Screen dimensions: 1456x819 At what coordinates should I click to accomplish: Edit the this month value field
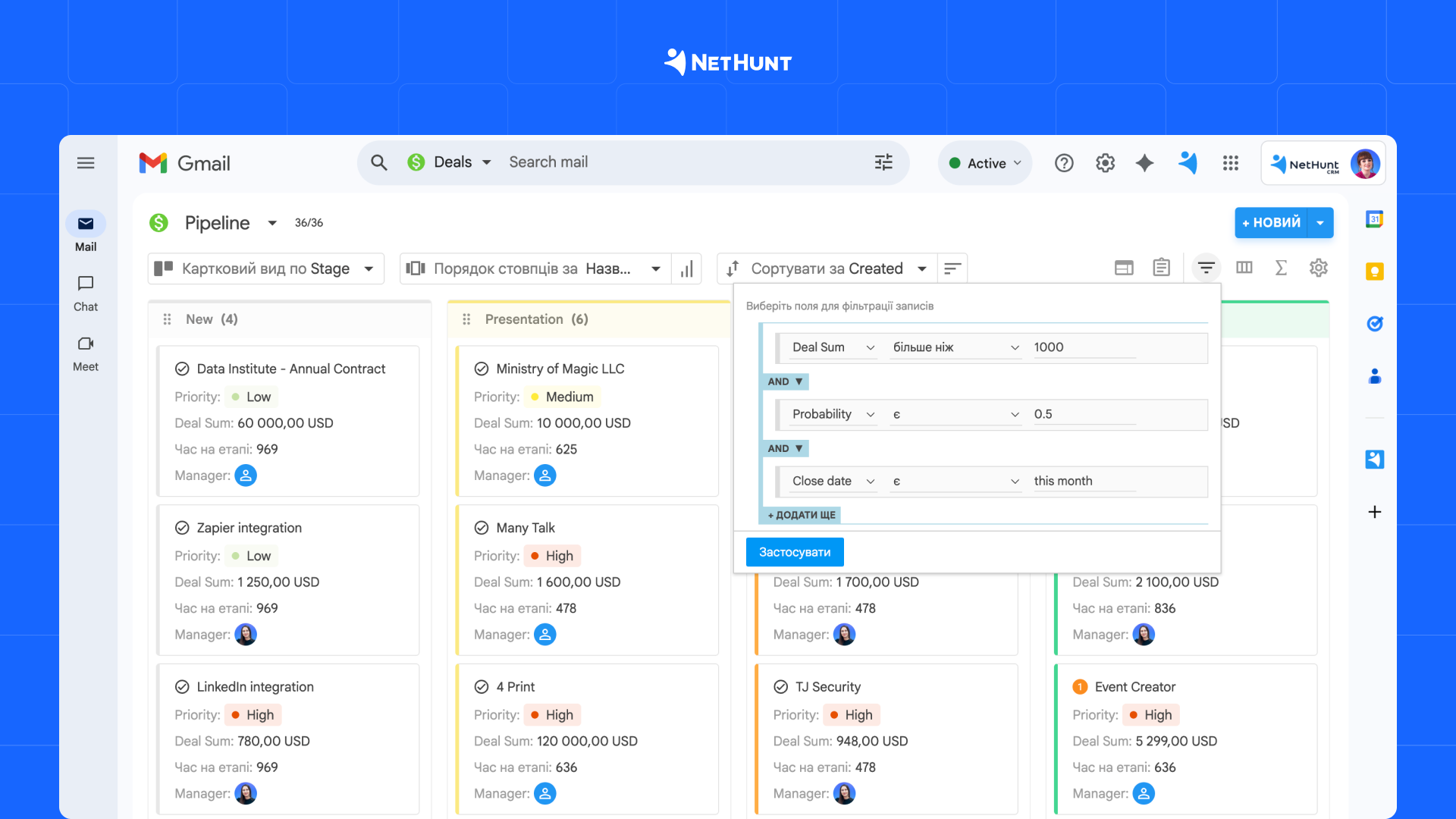coord(1084,482)
